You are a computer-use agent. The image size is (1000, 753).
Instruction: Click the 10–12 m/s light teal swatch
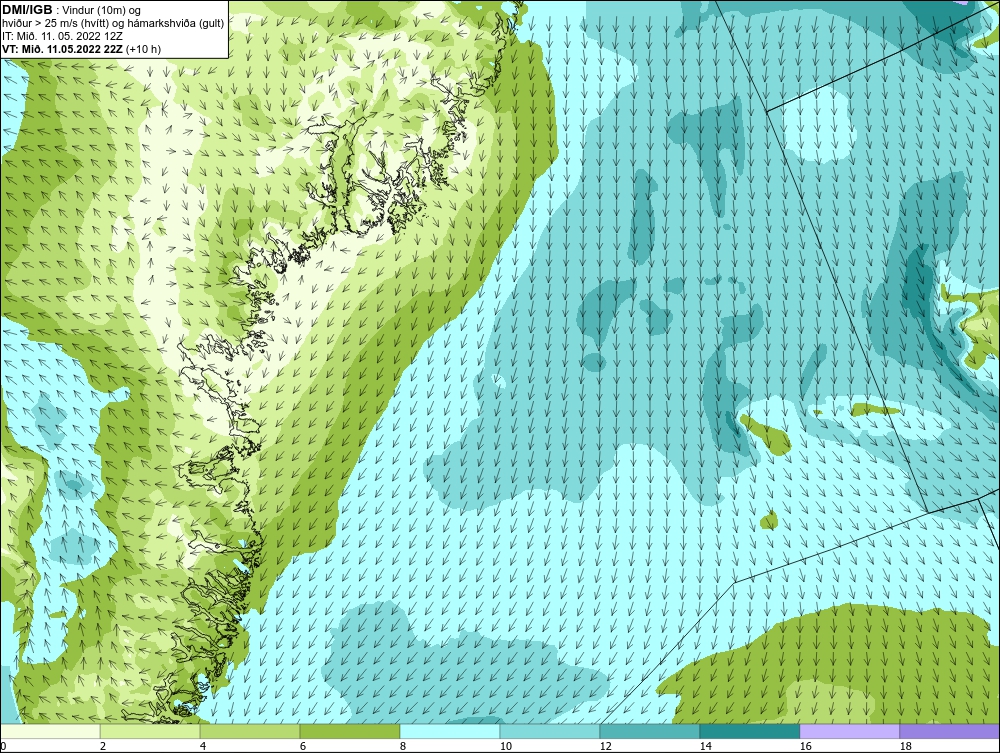[550, 731]
